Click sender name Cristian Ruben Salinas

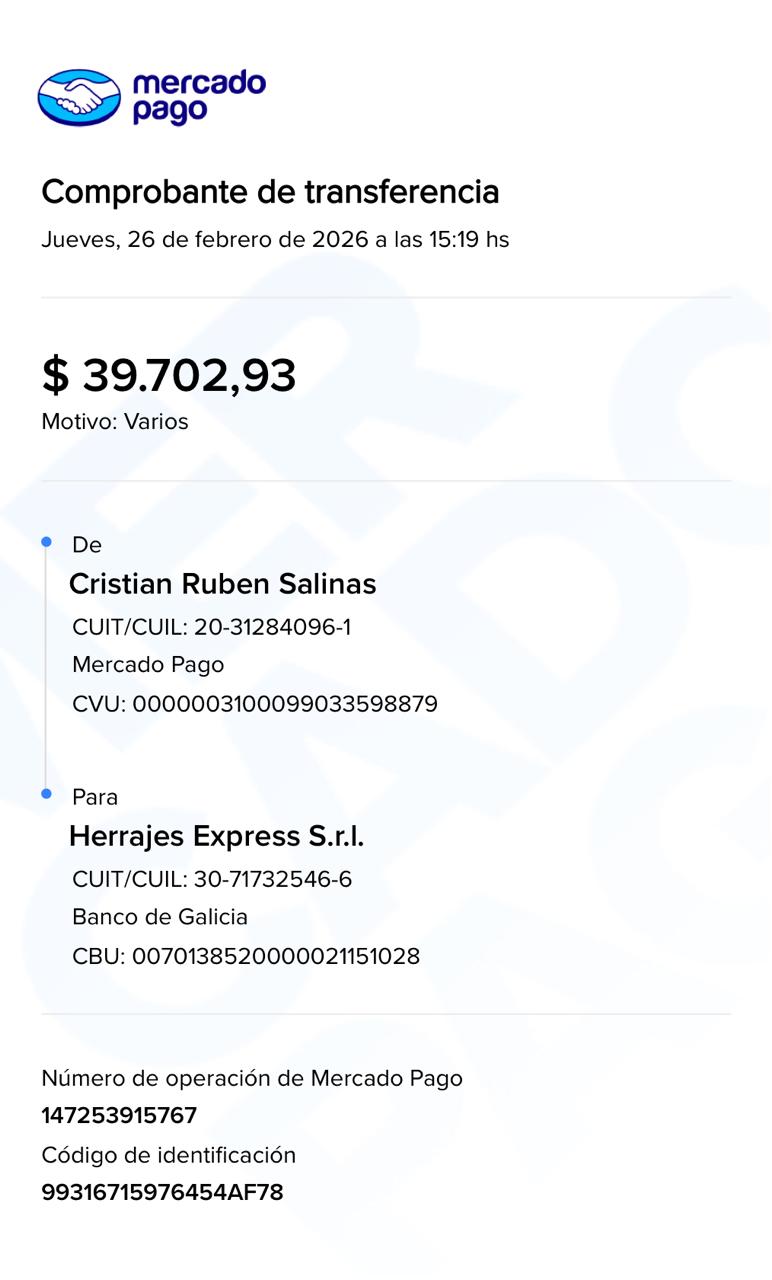(222, 584)
